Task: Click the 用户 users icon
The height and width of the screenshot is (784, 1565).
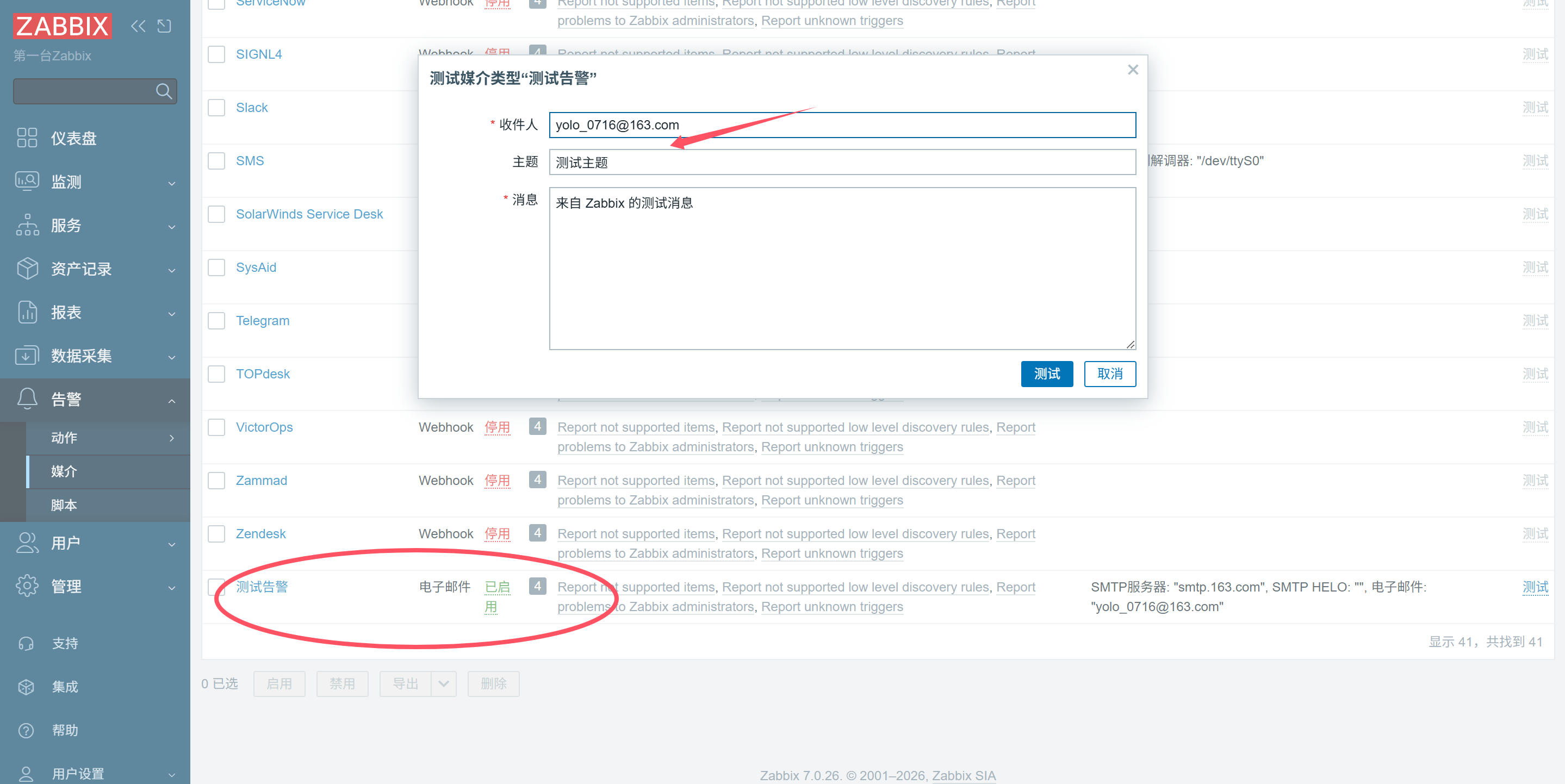Action: click(x=27, y=542)
